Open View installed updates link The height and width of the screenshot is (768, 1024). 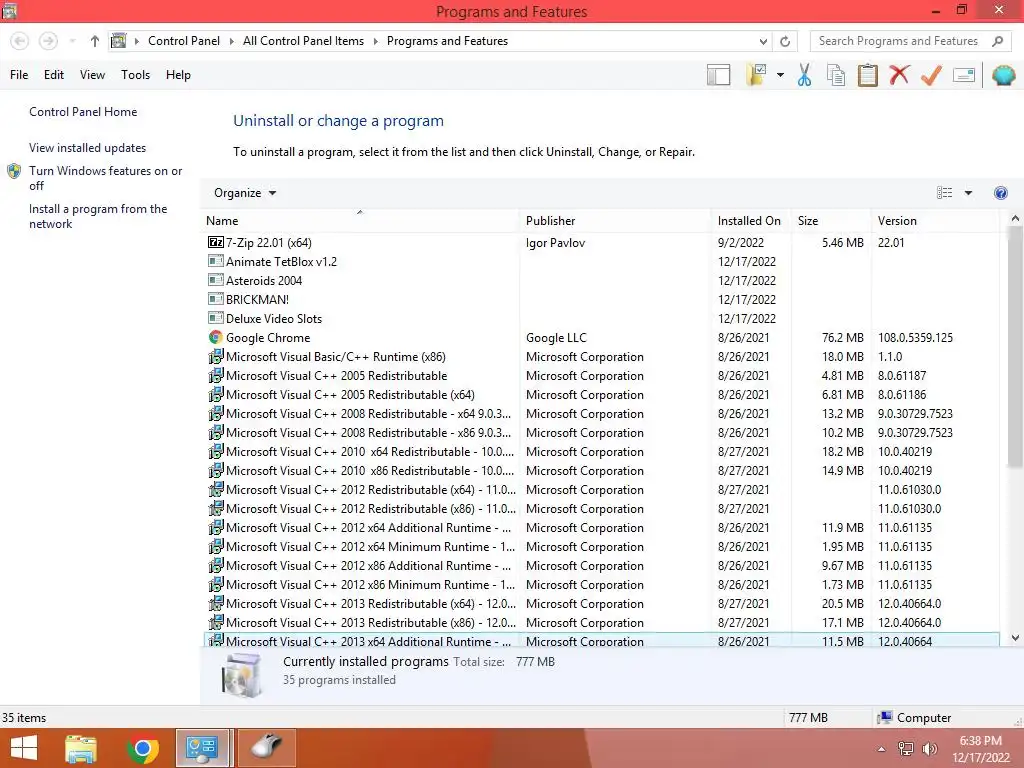87,148
